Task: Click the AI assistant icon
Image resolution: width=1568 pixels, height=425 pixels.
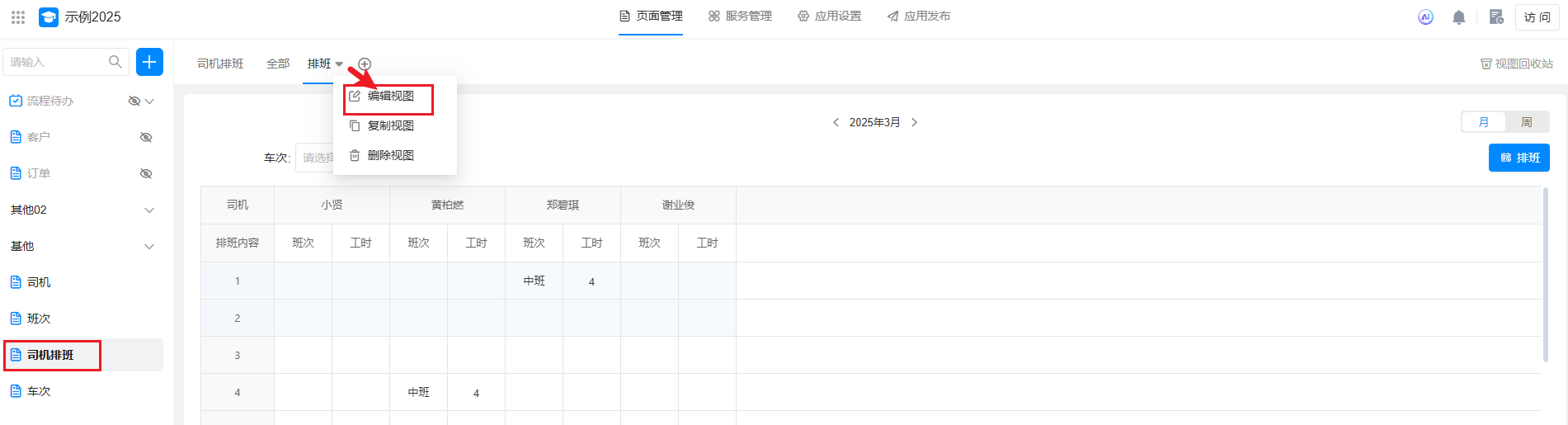Action: point(1425,17)
